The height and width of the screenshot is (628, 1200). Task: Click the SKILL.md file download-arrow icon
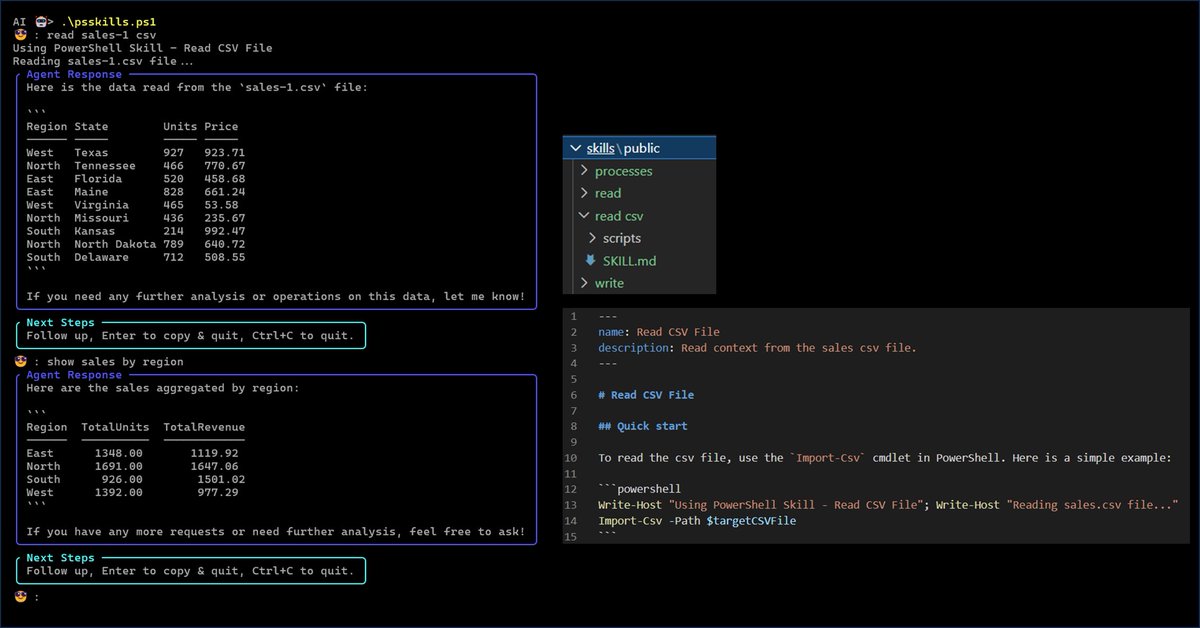590,261
